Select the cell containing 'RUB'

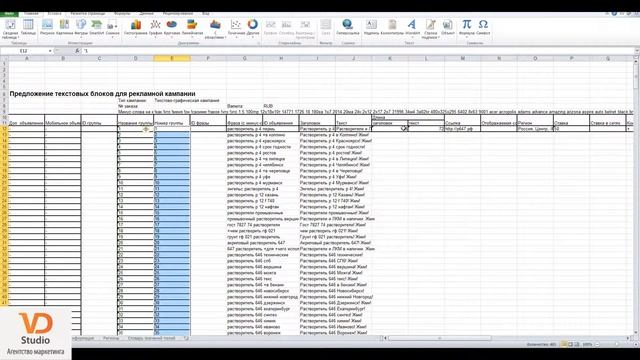[268, 106]
